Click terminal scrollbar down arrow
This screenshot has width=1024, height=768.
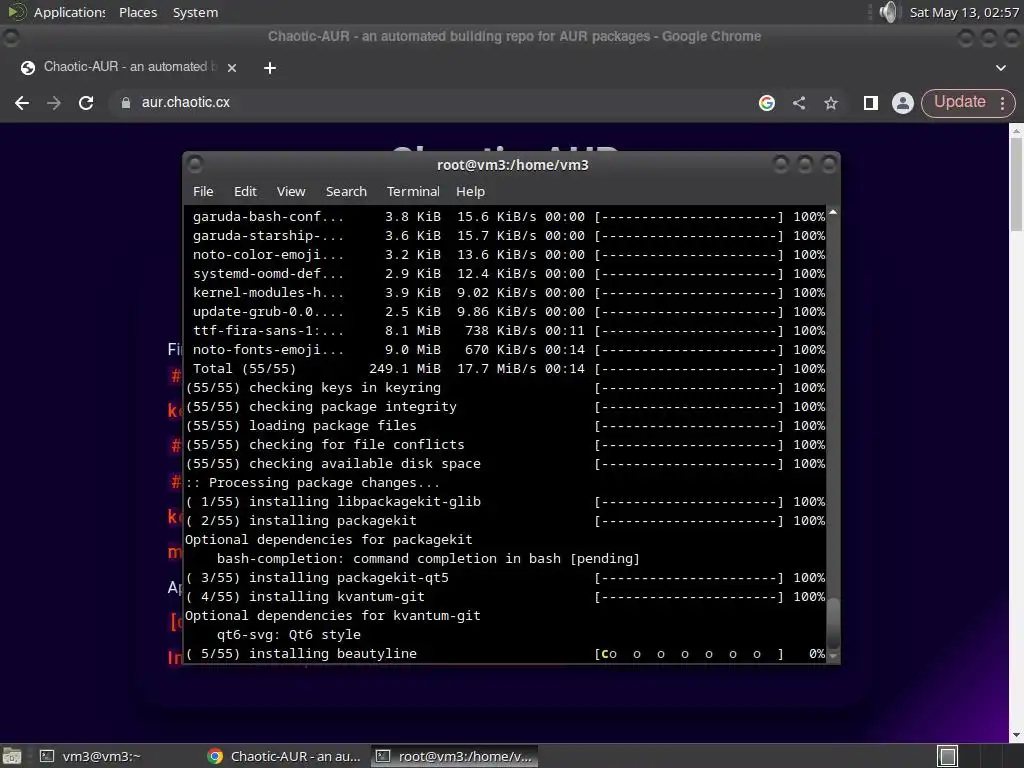pyautogui.click(x=833, y=656)
